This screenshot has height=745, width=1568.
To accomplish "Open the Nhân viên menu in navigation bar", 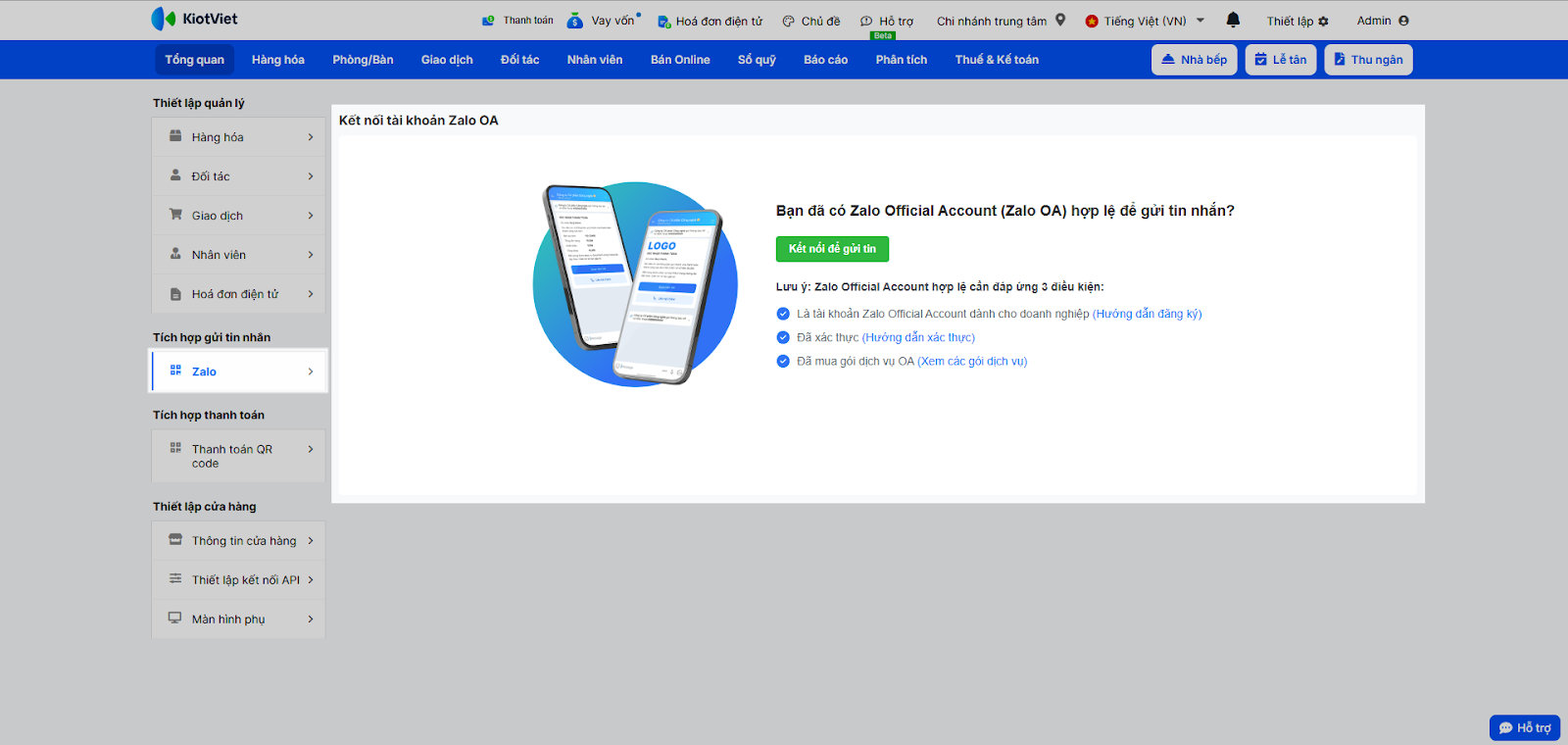I will click(x=595, y=60).
